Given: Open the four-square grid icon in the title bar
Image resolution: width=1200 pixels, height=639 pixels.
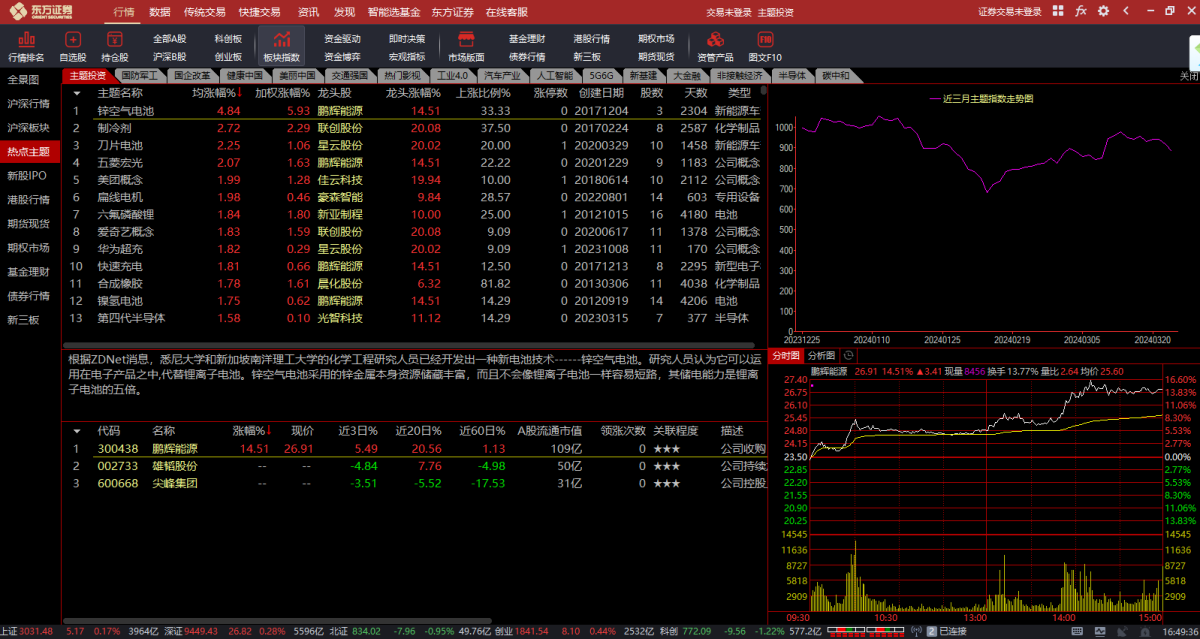Looking at the screenshot, I should (x=1058, y=11).
